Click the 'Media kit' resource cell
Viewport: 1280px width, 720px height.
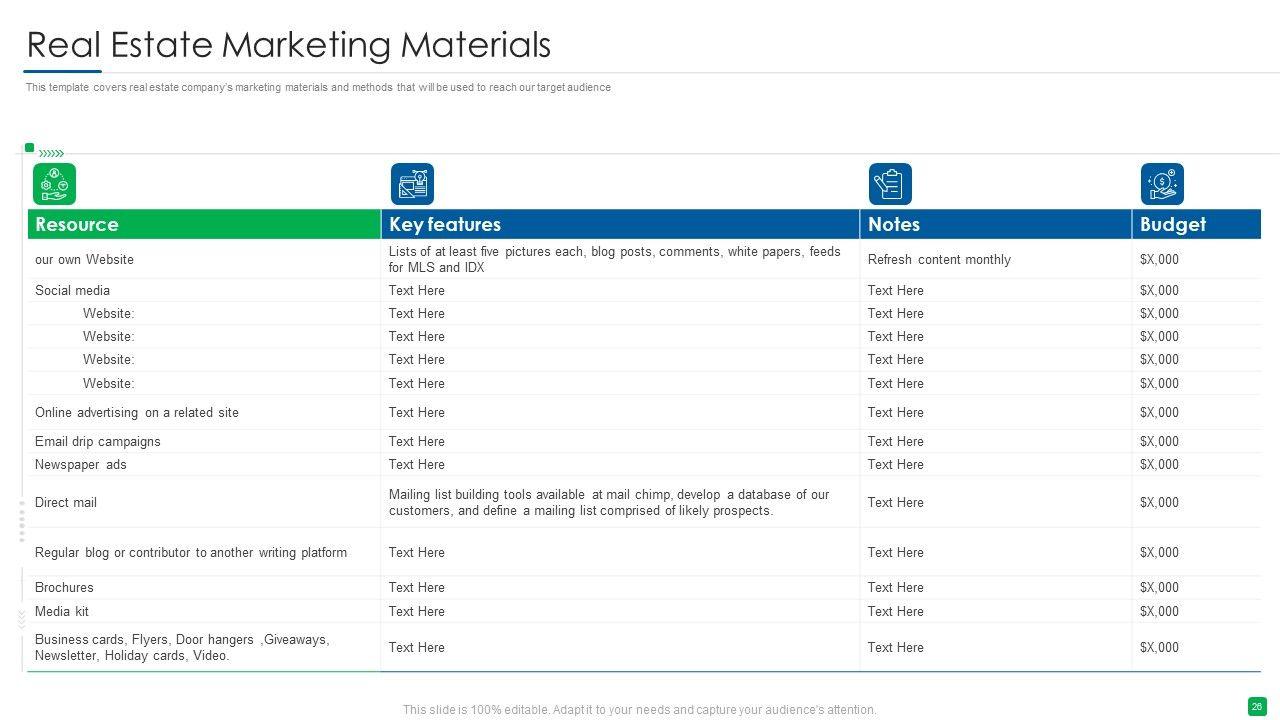pos(62,611)
